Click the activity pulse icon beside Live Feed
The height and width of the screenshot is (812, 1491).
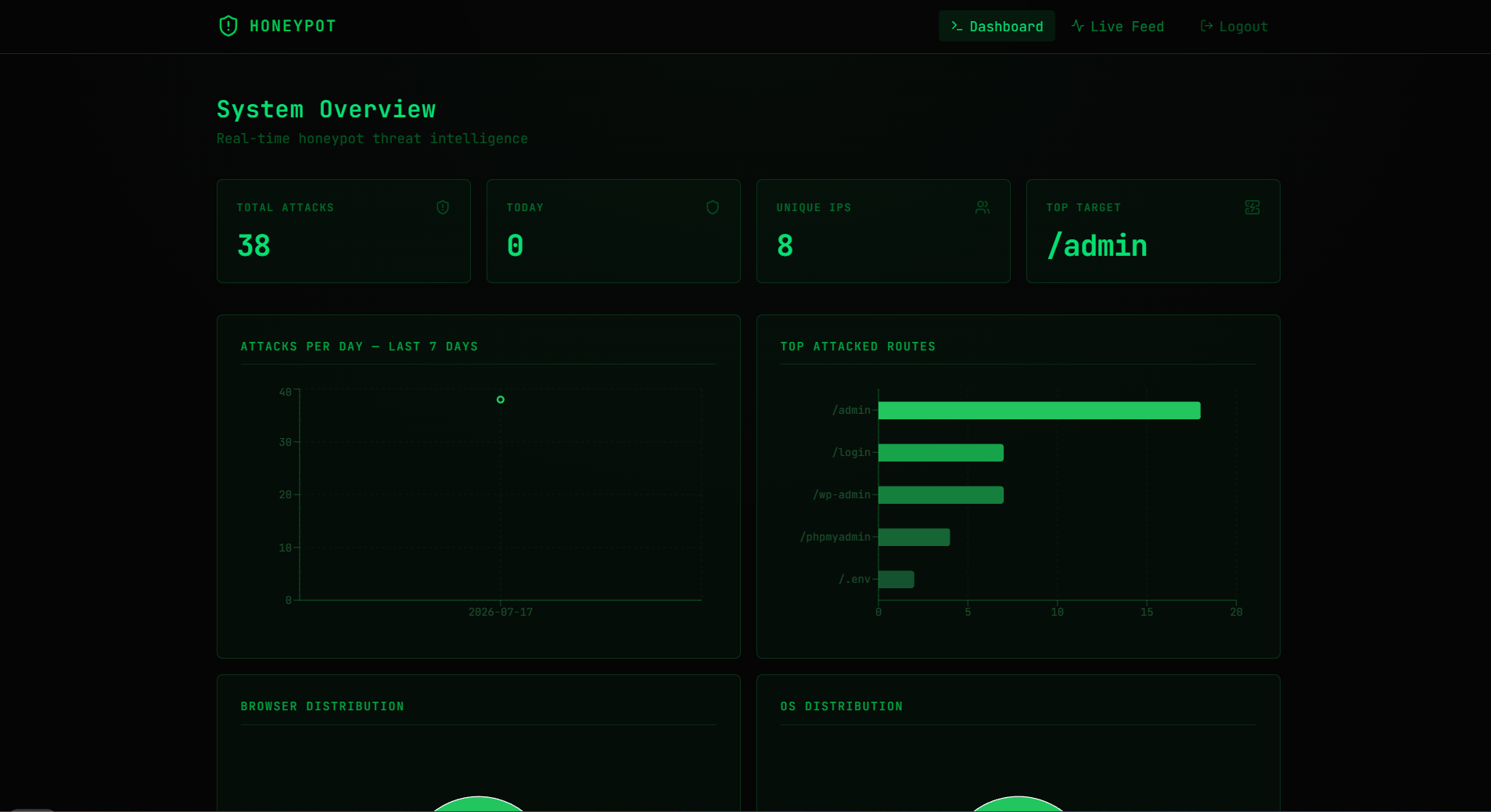1077,26
